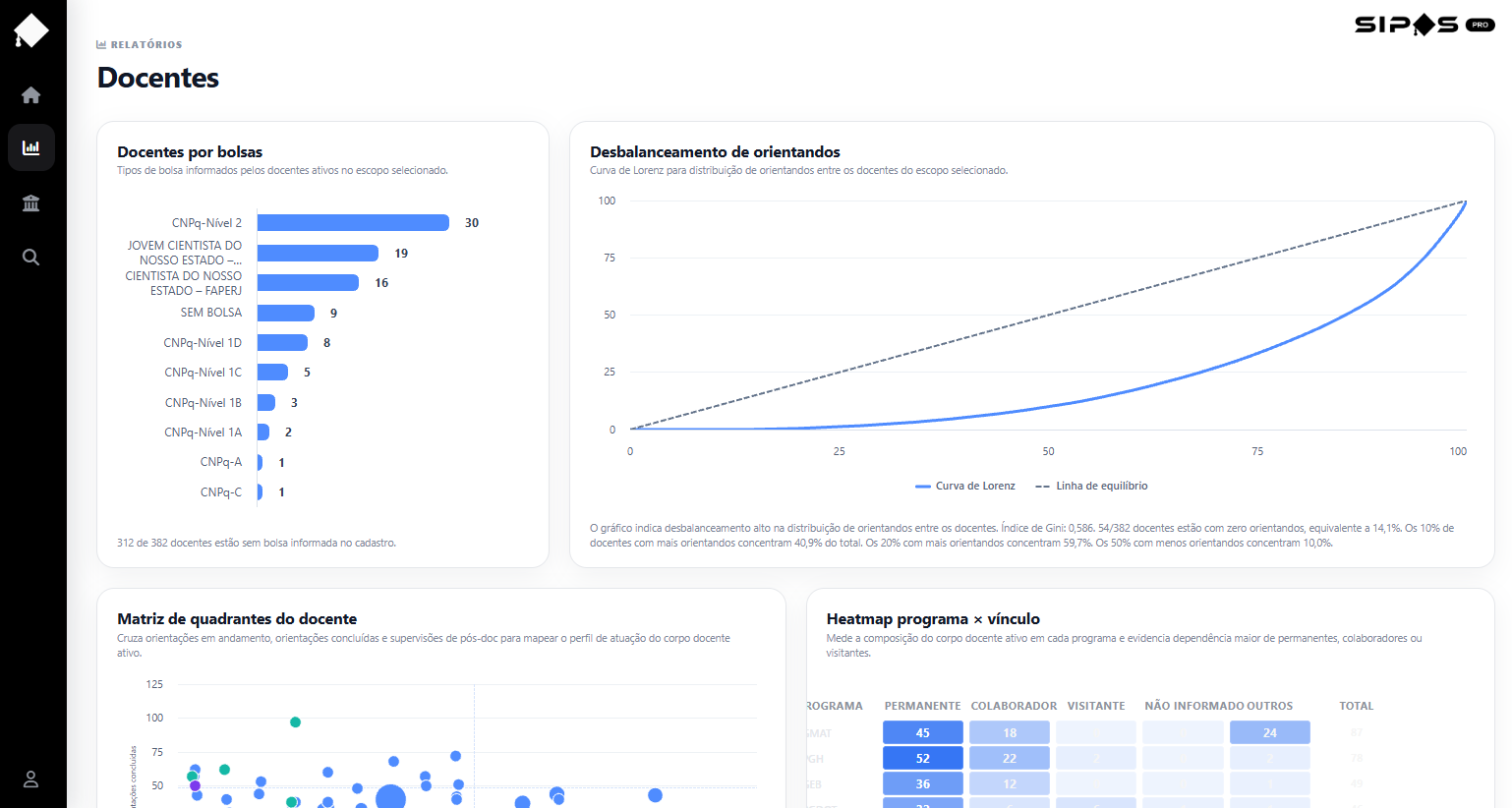This screenshot has width=1512, height=808.
Task: Toggle the Linha de equilíbrio legend entry
Action: (x=1091, y=486)
